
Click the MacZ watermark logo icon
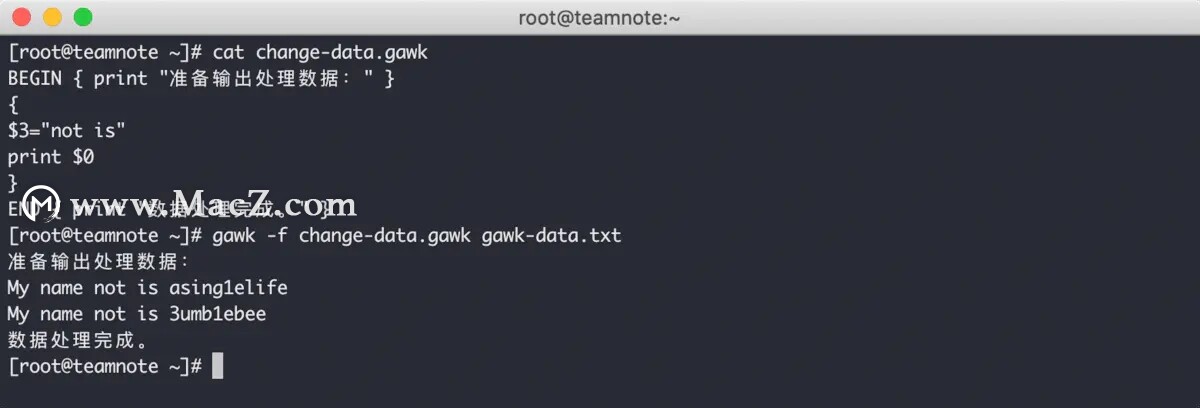click(x=41, y=203)
